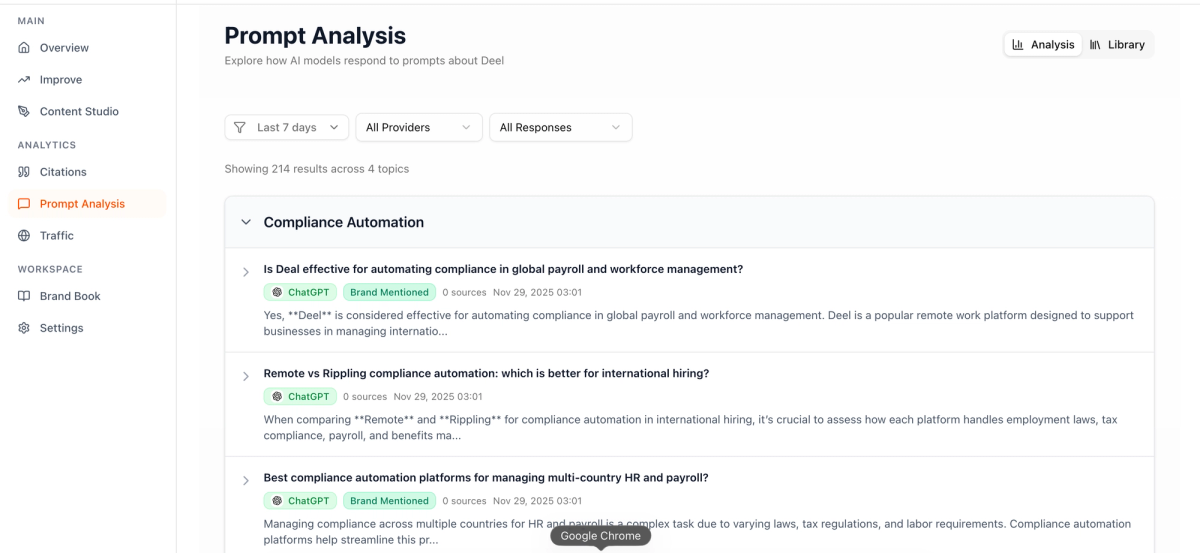Expand the Remote vs Rippling row chevron
The image size is (1200, 553).
pos(246,376)
